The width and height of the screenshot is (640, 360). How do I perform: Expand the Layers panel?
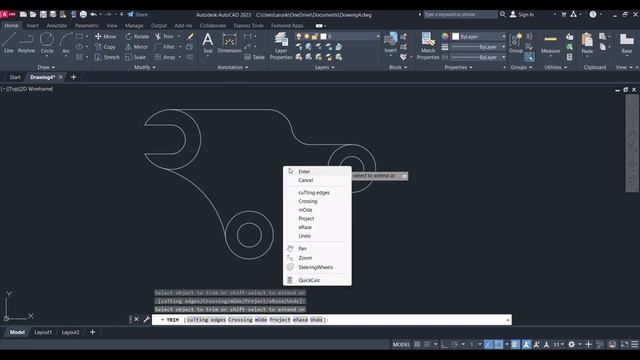(x=325, y=67)
